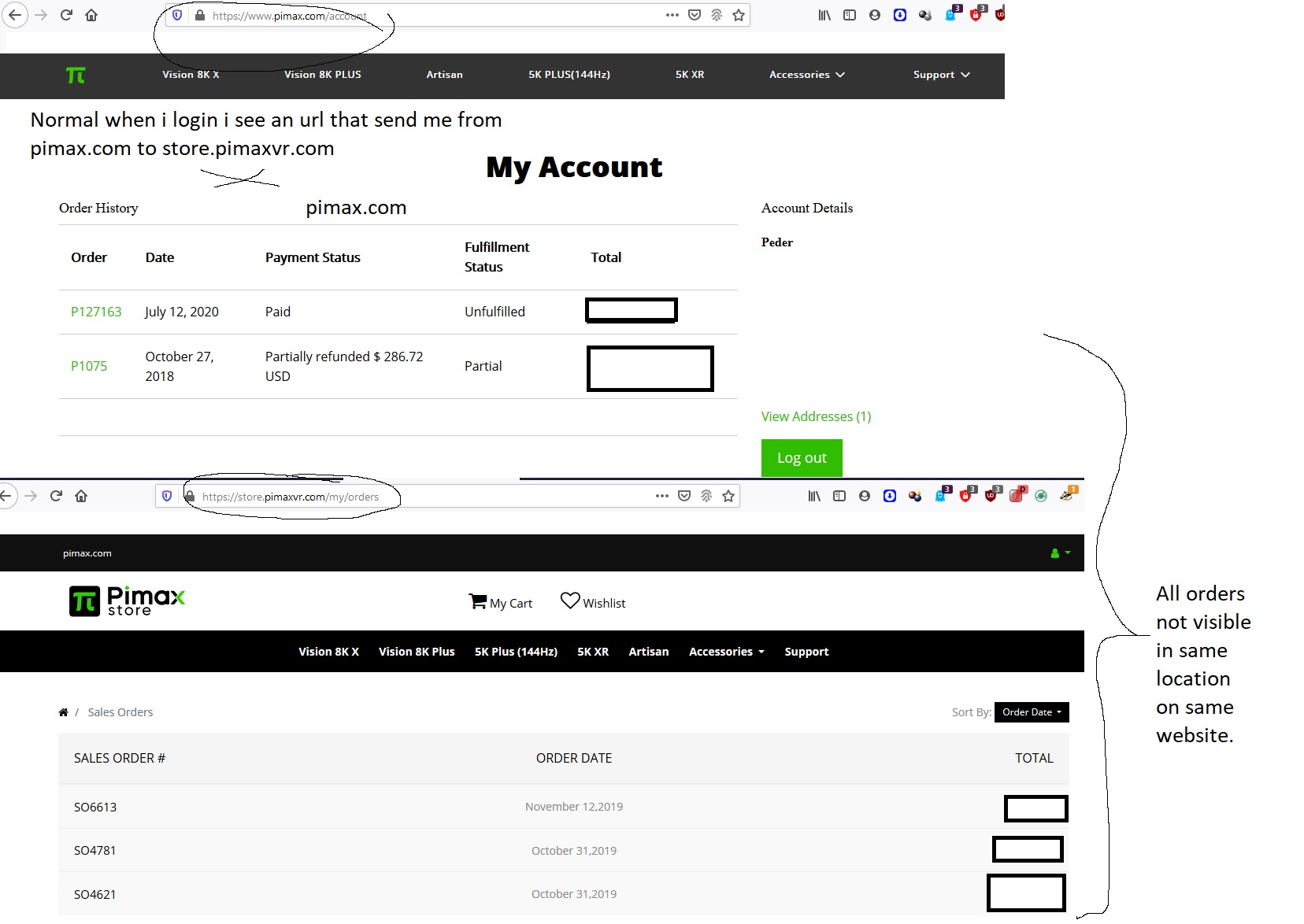This screenshot has height=924, width=1304.
Task: Click the View Addresses (1) link
Action: 816,416
